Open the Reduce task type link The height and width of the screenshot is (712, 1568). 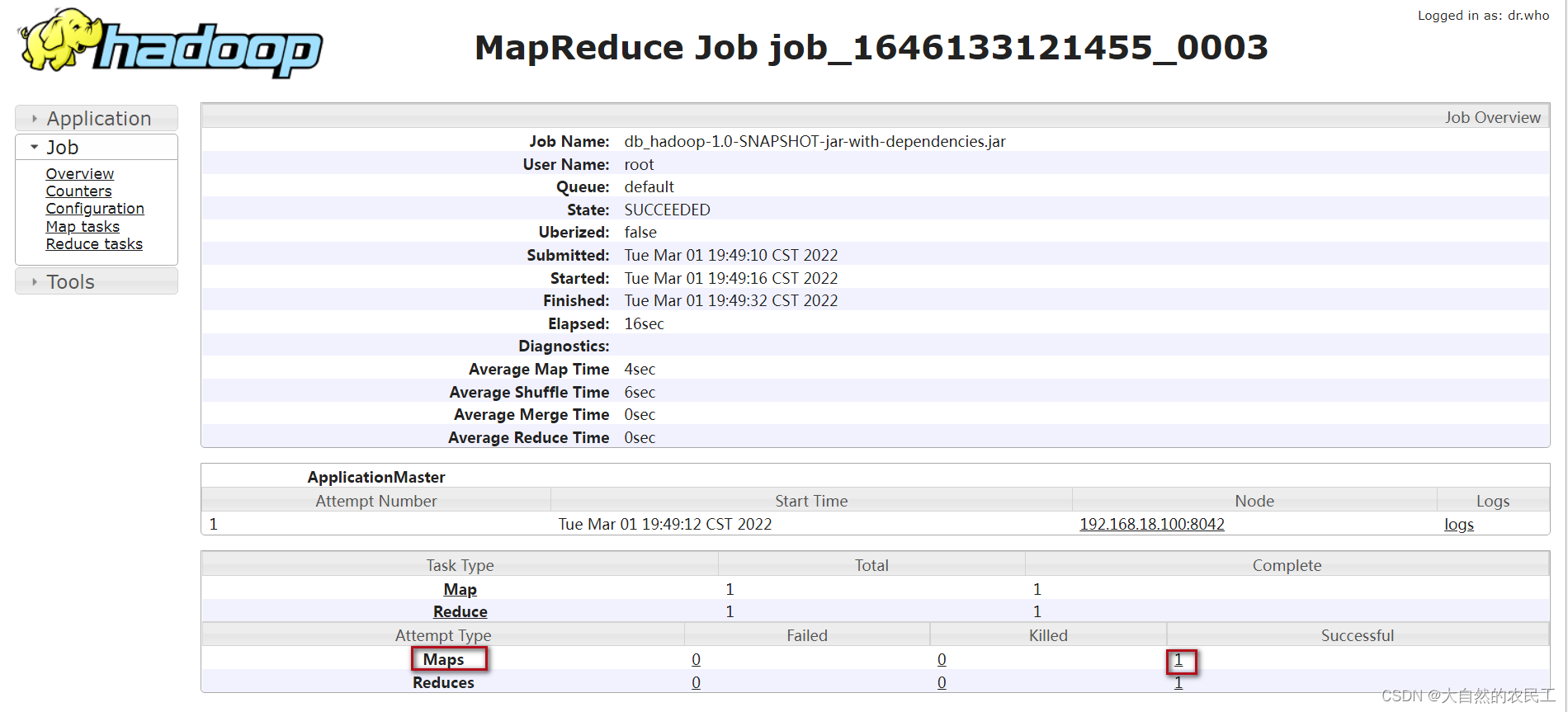(460, 611)
